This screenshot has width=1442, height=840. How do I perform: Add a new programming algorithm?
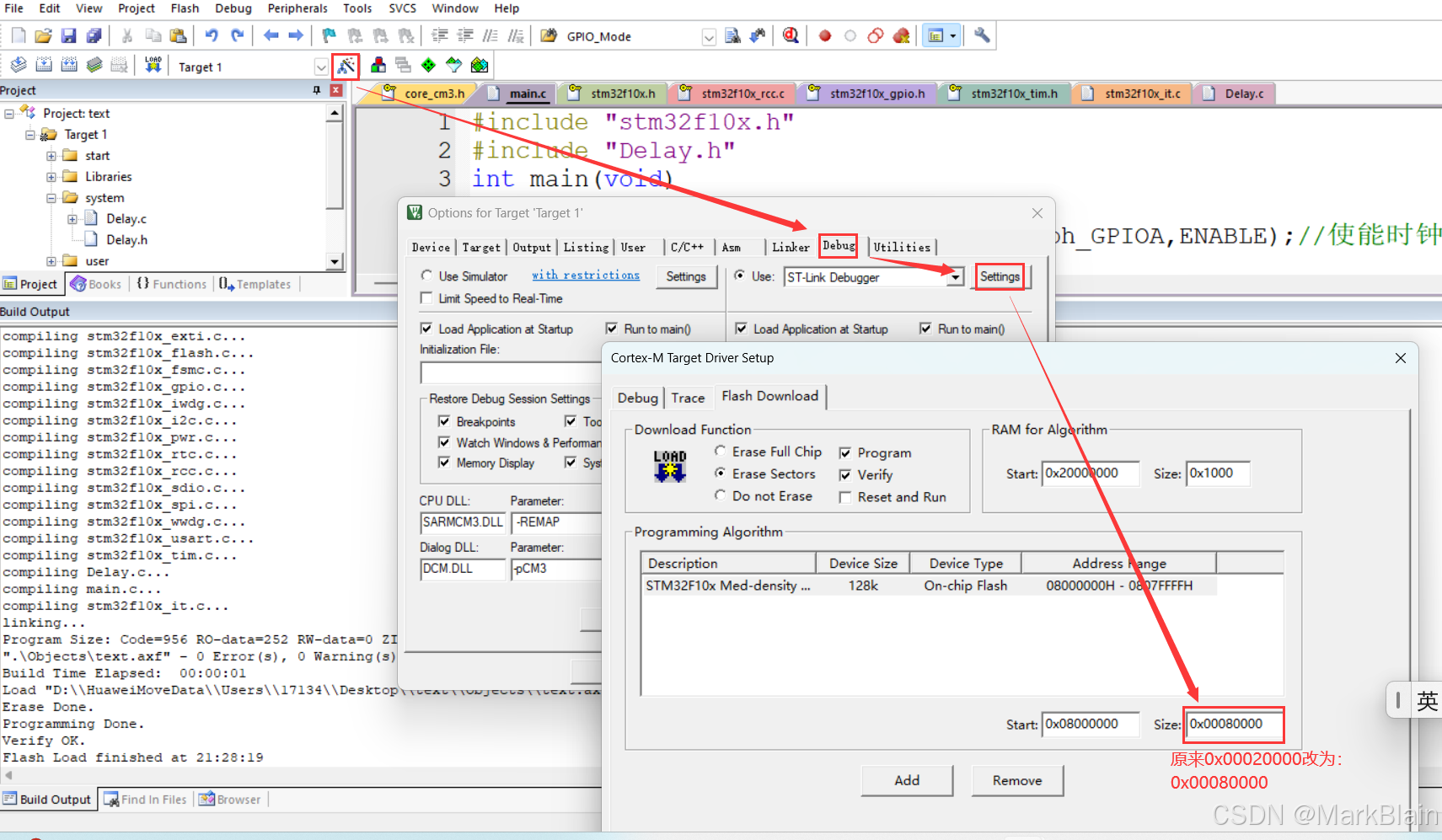[906, 780]
